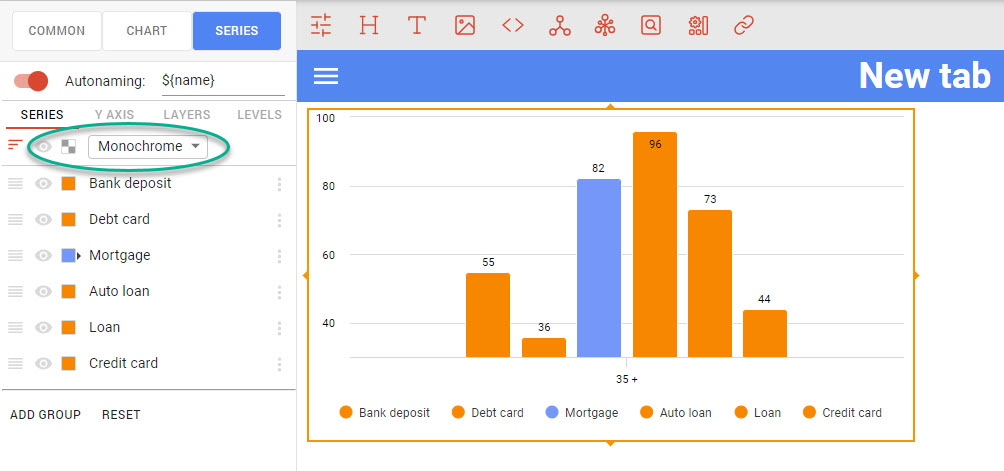This screenshot has height=471, width=1004.
Task: Switch to the COMMON tab
Action: click(x=56, y=31)
